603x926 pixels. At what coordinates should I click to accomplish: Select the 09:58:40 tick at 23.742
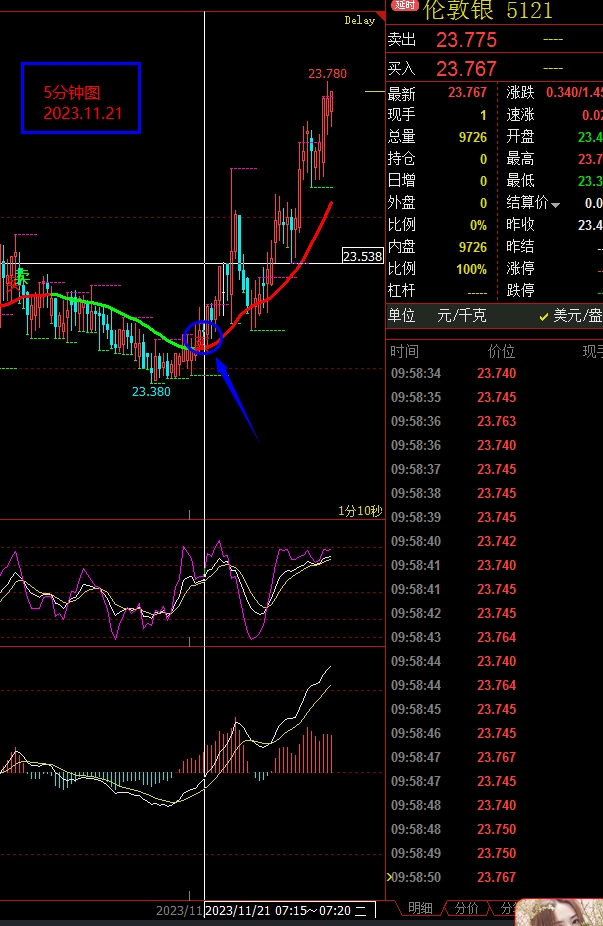pos(494,542)
